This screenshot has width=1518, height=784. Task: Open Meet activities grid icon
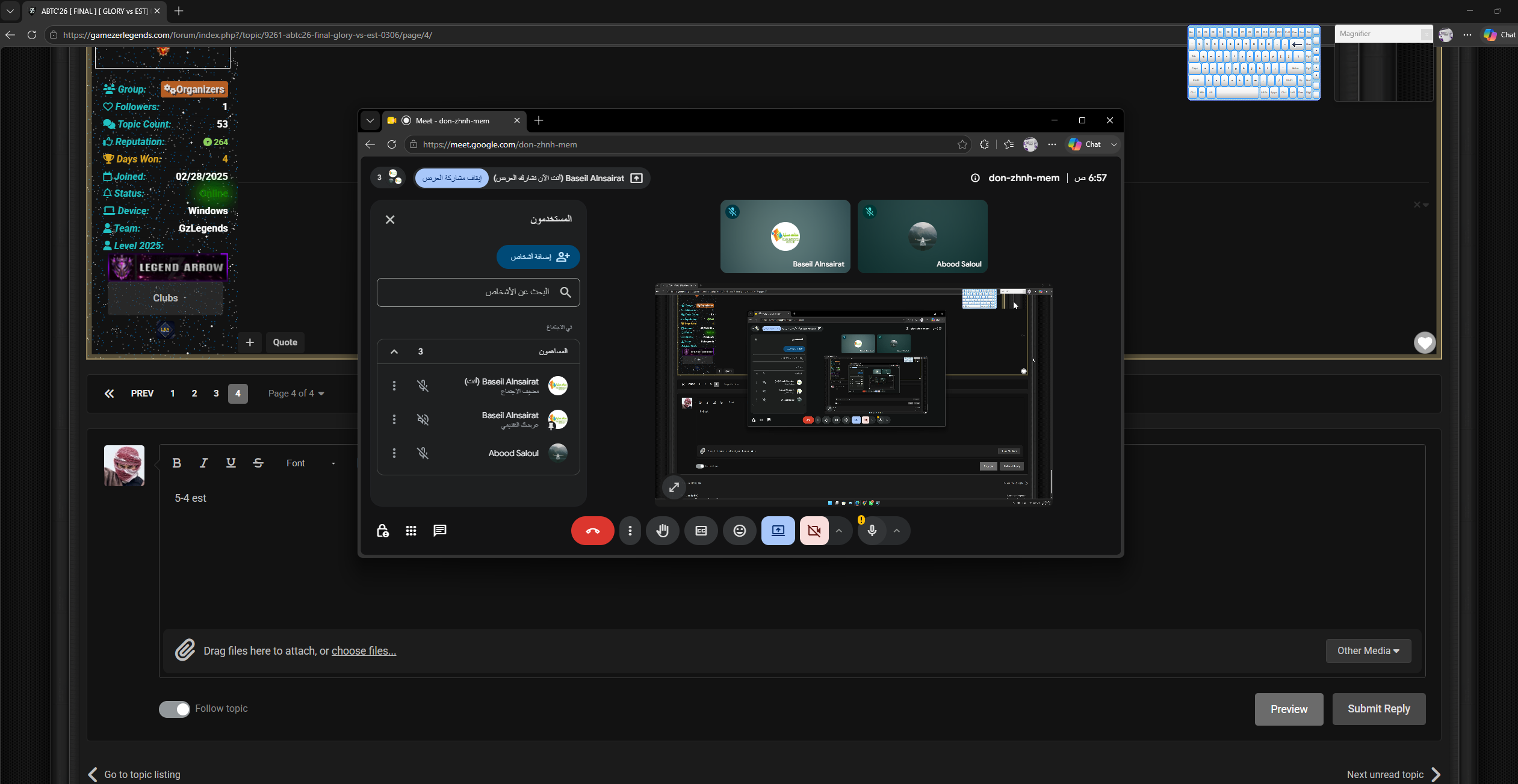pyautogui.click(x=411, y=531)
